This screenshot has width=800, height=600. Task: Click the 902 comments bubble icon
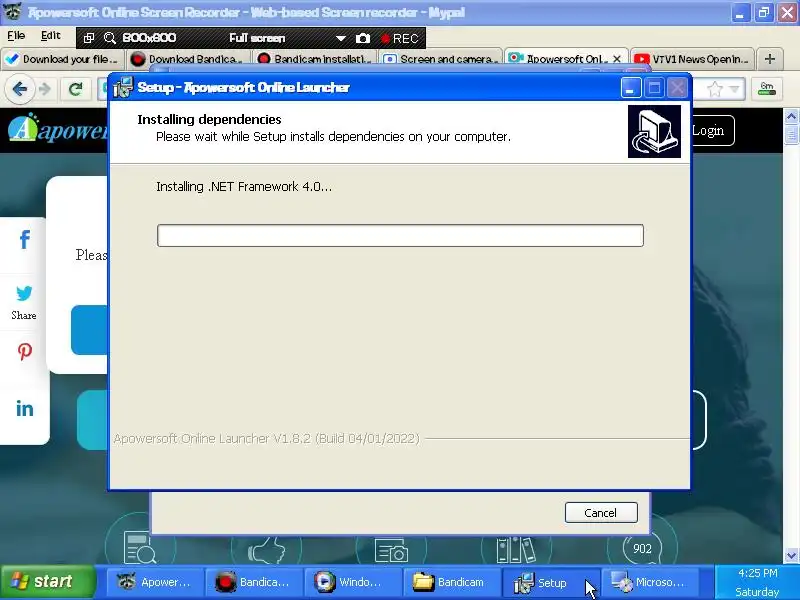coord(642,548)
